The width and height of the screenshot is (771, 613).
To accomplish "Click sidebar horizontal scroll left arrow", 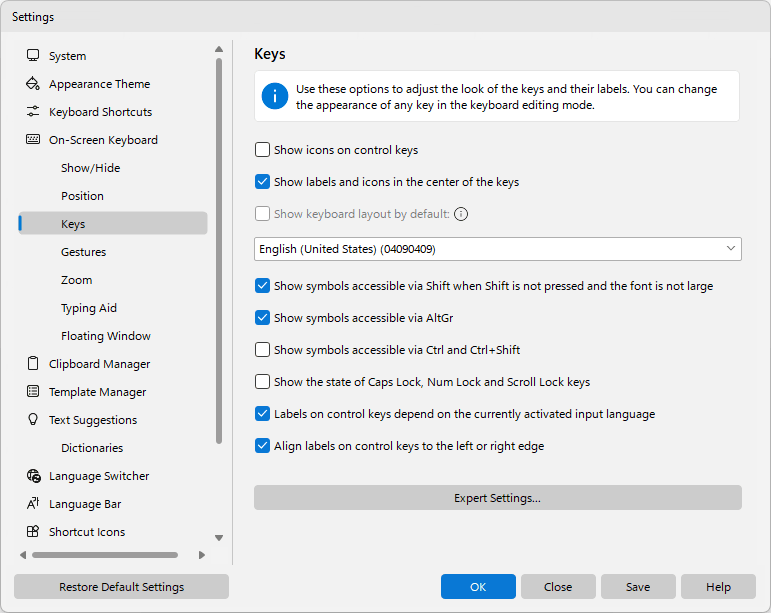I will pos(23,555).
